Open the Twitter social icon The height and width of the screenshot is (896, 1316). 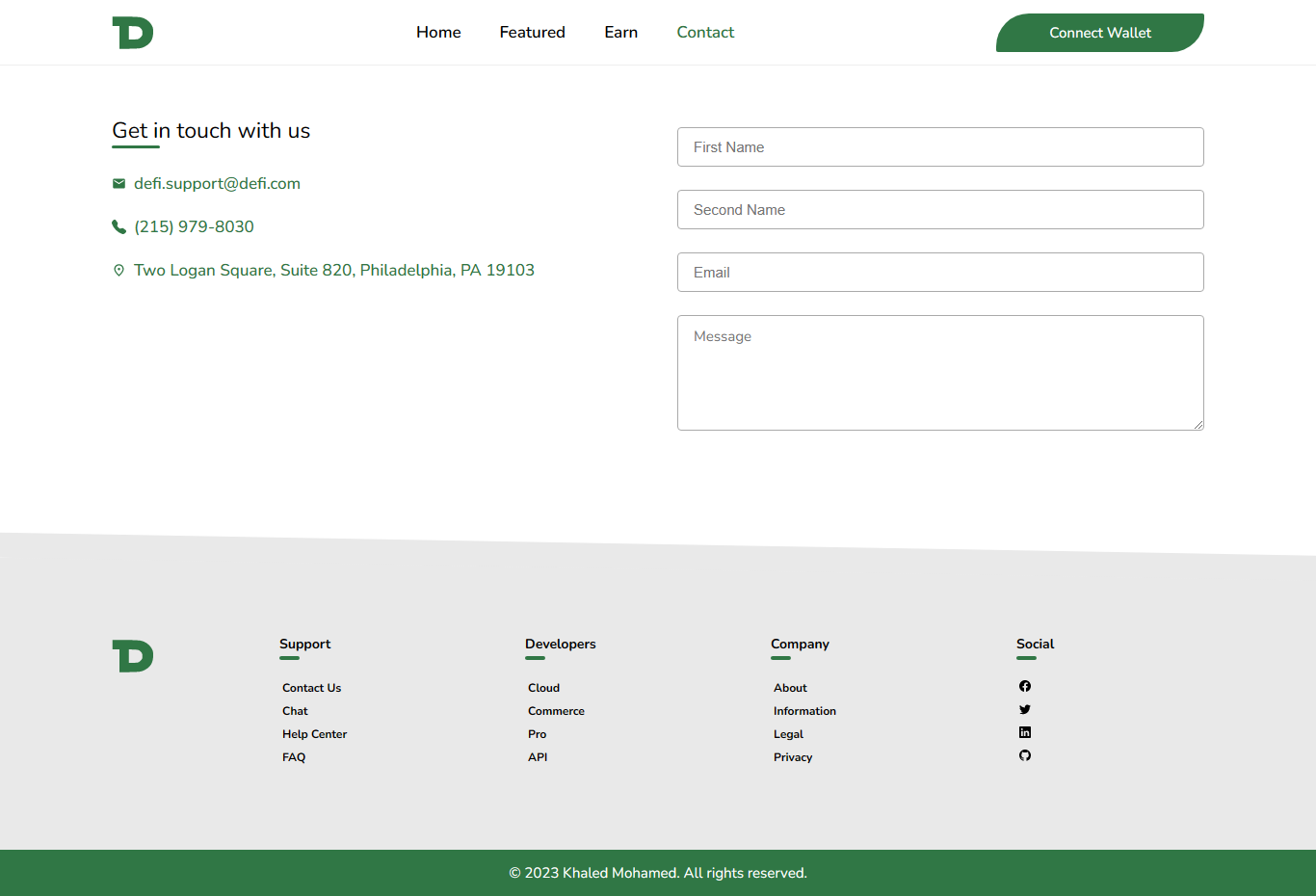point(1025,709)
